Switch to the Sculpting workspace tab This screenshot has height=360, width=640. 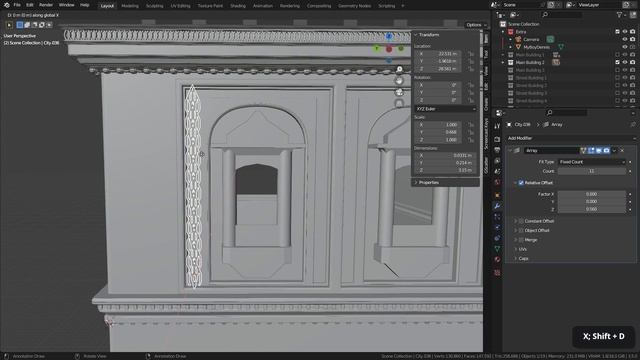[x=155, y=6]
